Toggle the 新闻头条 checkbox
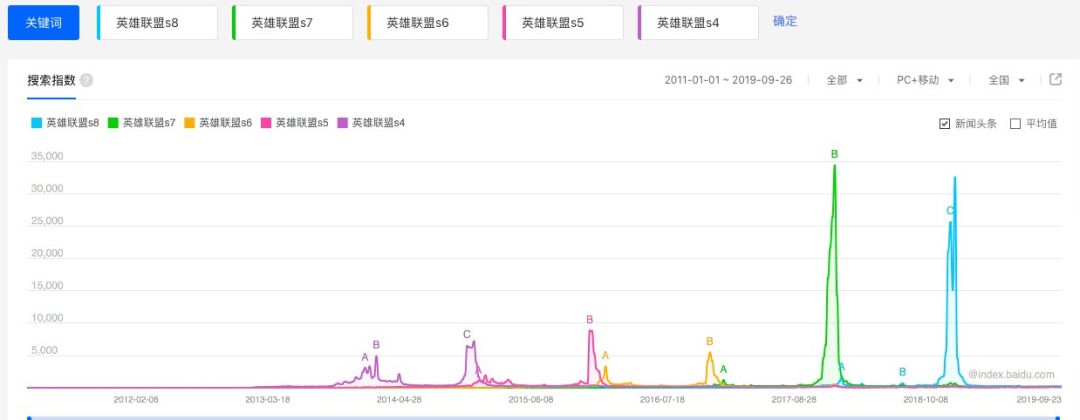The height and width of the screenshot is (420, 1080). click(945, 124)
